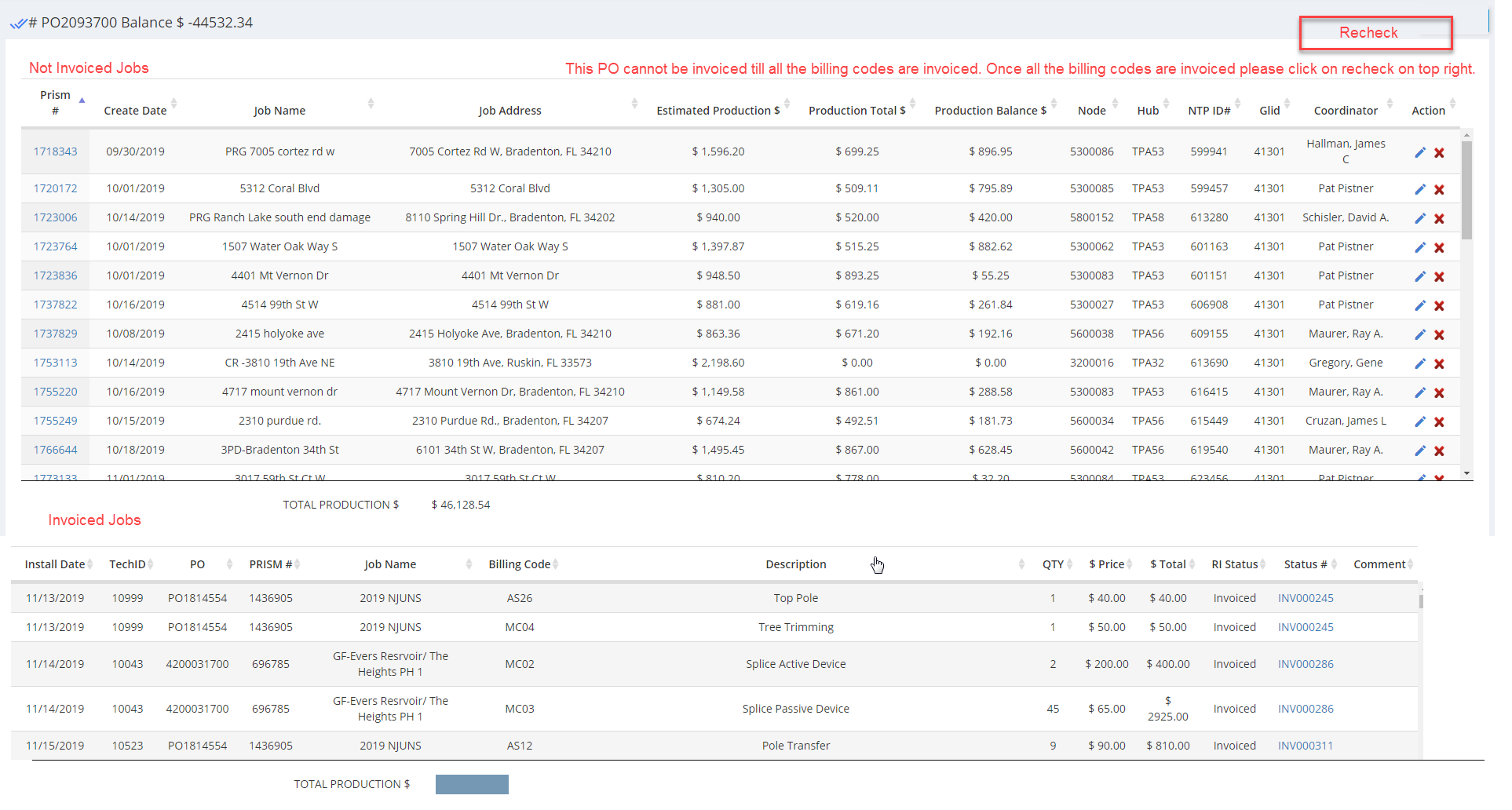Screen dimensions: 1512x810
Task: Click the blue Total Production value box
Action: pos(472,784)
